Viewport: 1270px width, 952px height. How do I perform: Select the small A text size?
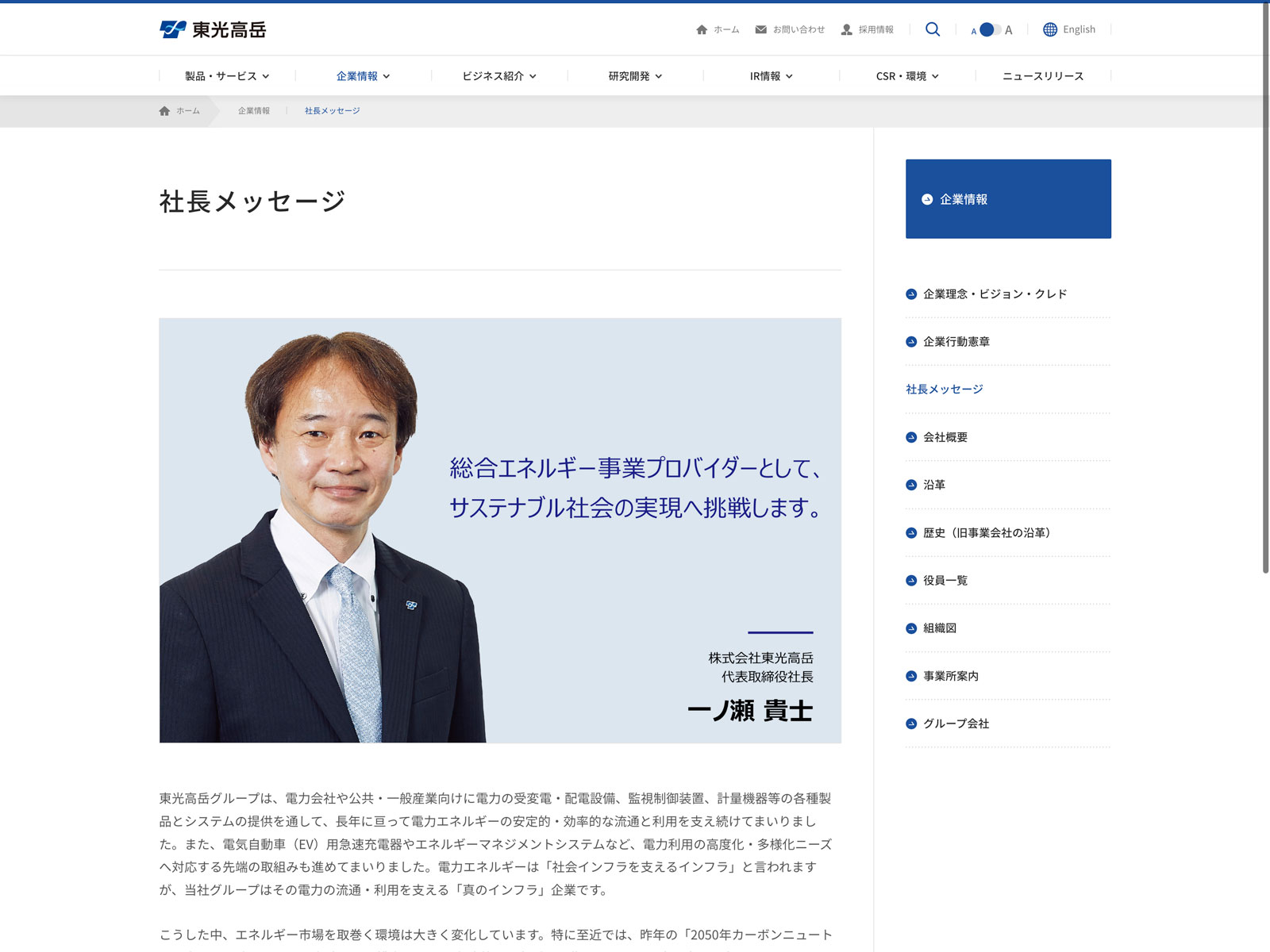[974, 31]
